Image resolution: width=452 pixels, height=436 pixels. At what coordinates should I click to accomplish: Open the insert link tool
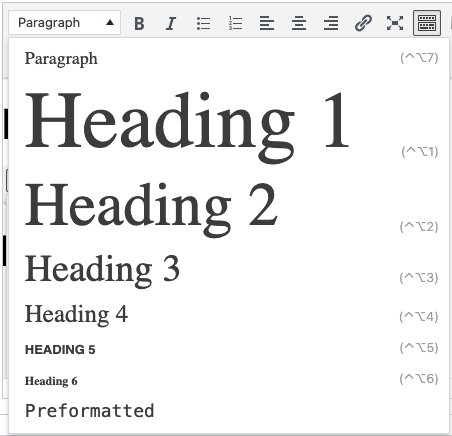[363, 23]
